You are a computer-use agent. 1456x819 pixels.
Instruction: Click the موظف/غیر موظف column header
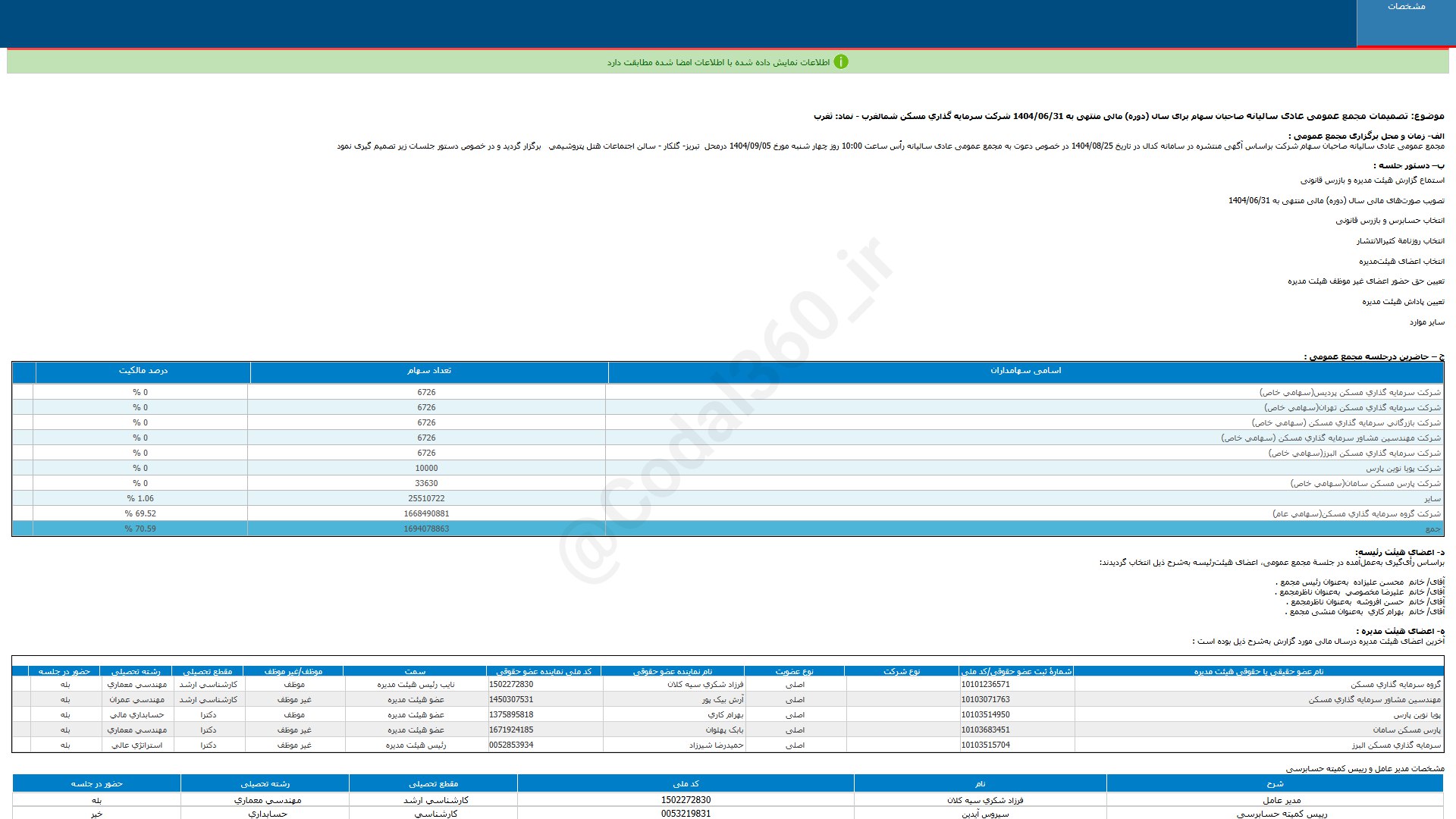click(x=293, y=671)
